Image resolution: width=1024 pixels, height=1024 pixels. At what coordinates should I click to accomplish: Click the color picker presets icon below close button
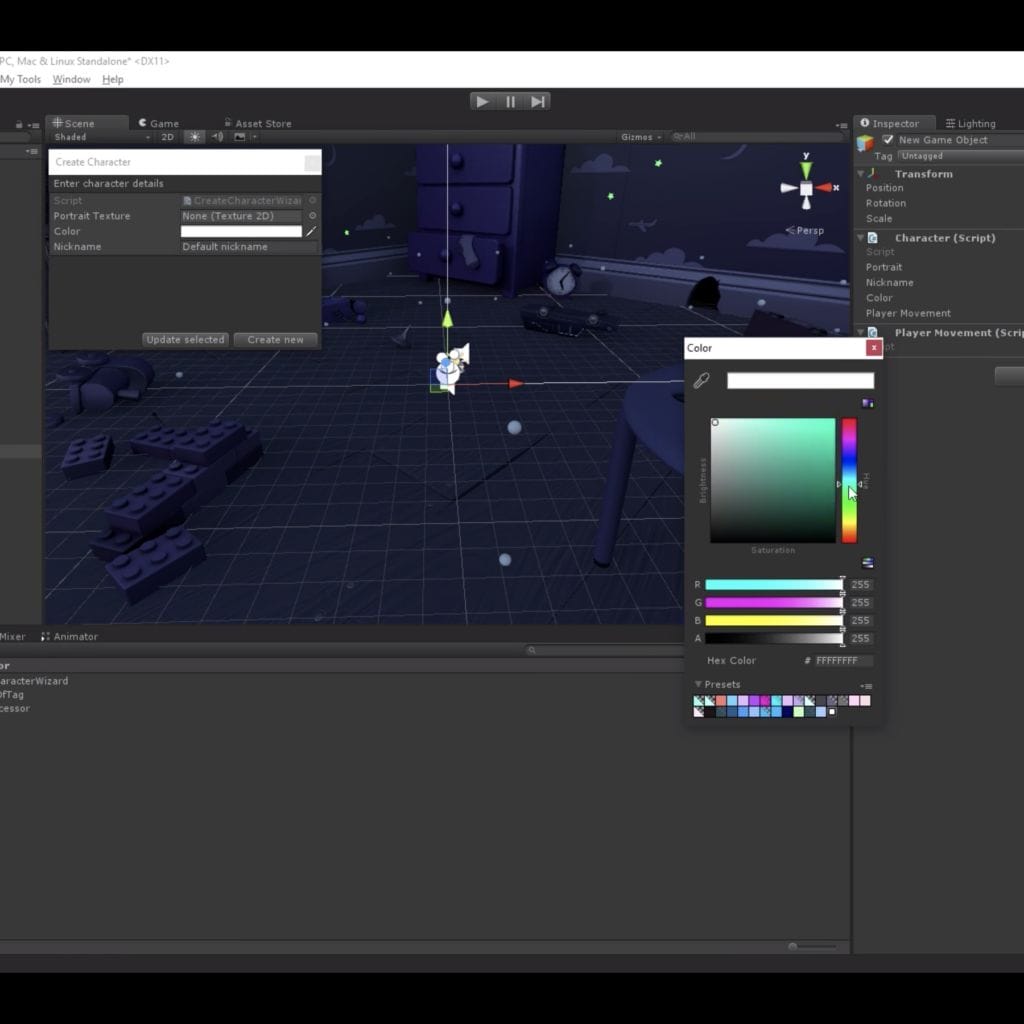pos(868,403)
